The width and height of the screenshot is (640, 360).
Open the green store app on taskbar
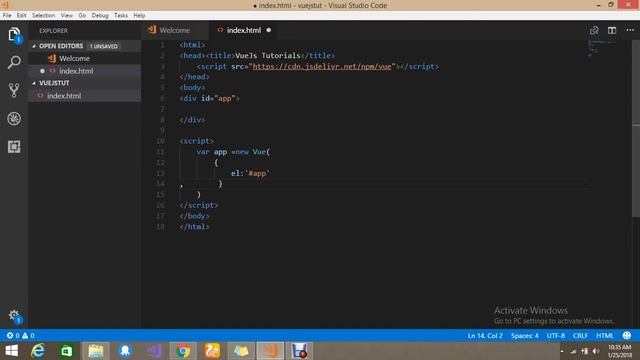pyautogui.click(x=67, y=351)
